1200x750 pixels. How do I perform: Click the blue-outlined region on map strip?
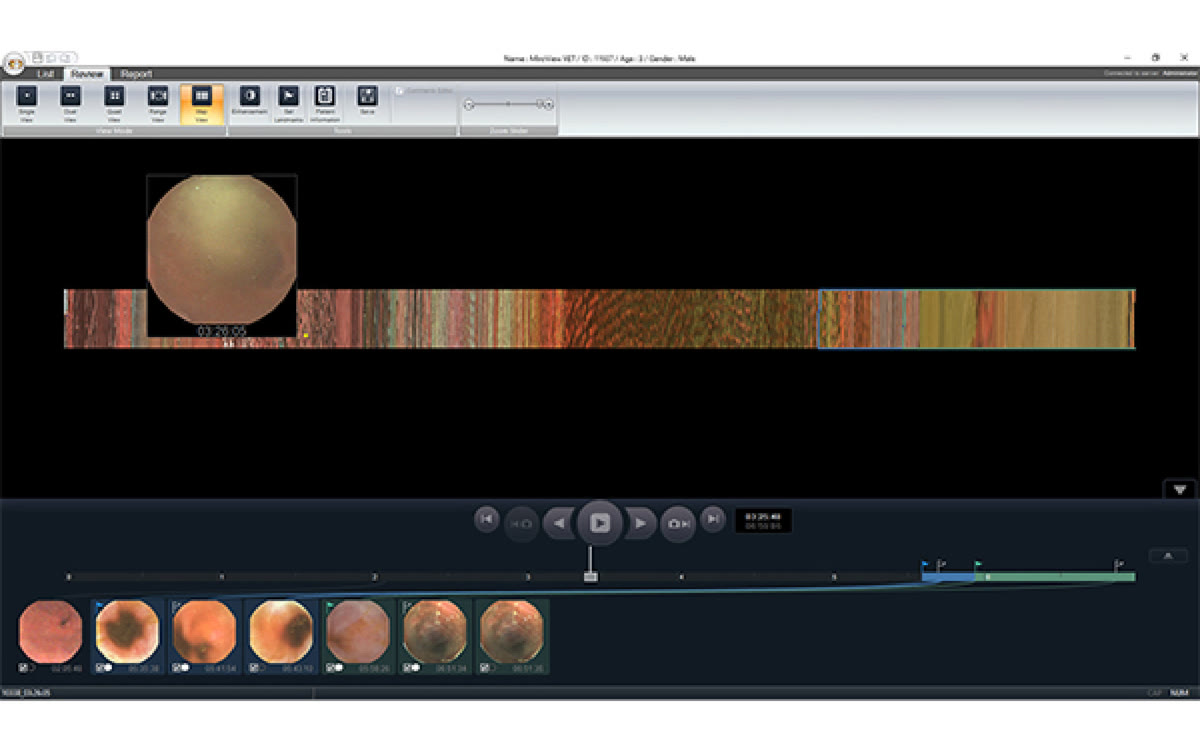coord(861,319)
